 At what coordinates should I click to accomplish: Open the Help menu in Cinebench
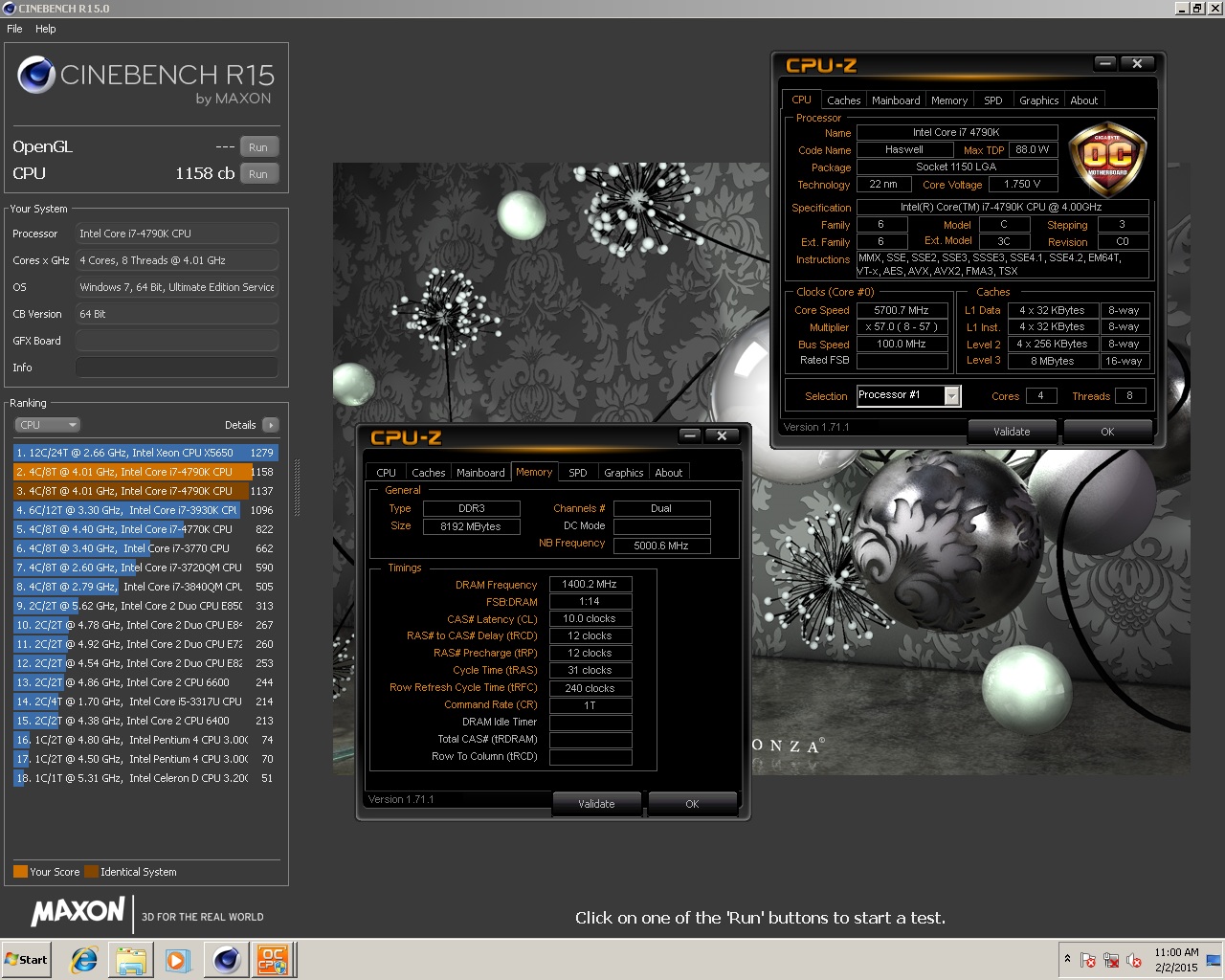tap(46, 29)
